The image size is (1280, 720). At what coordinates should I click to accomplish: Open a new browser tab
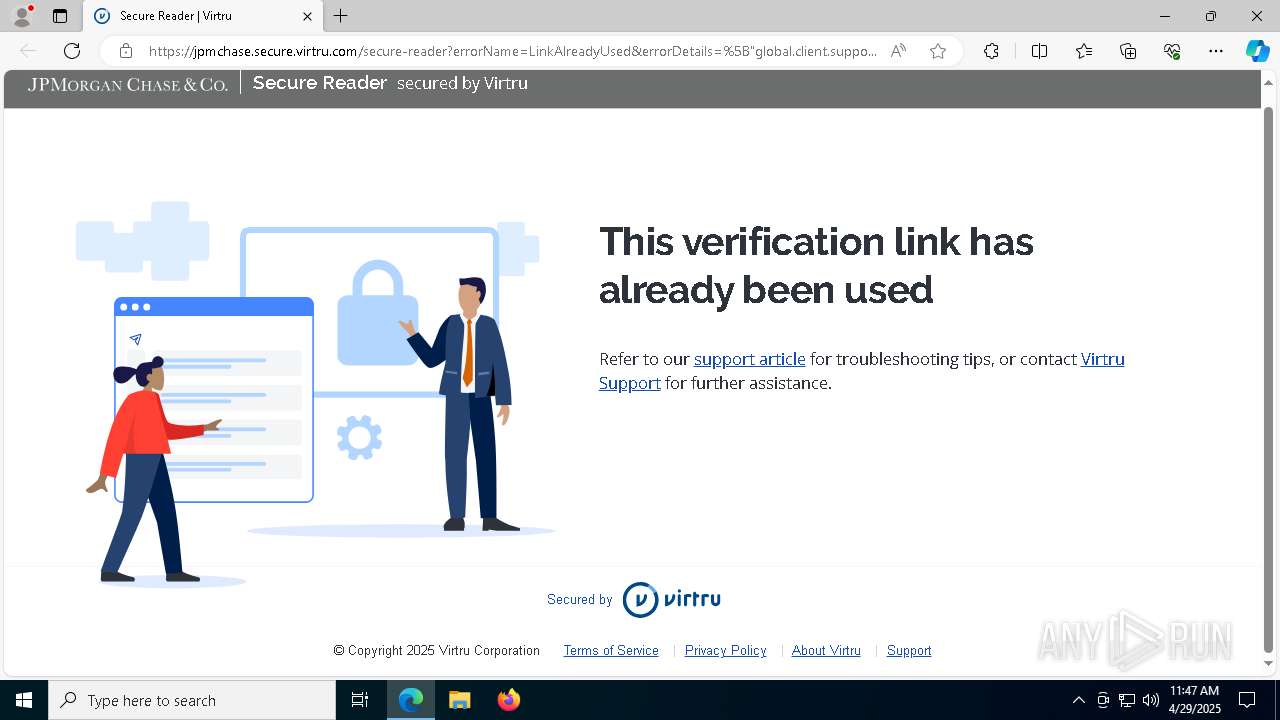(341, 16)
